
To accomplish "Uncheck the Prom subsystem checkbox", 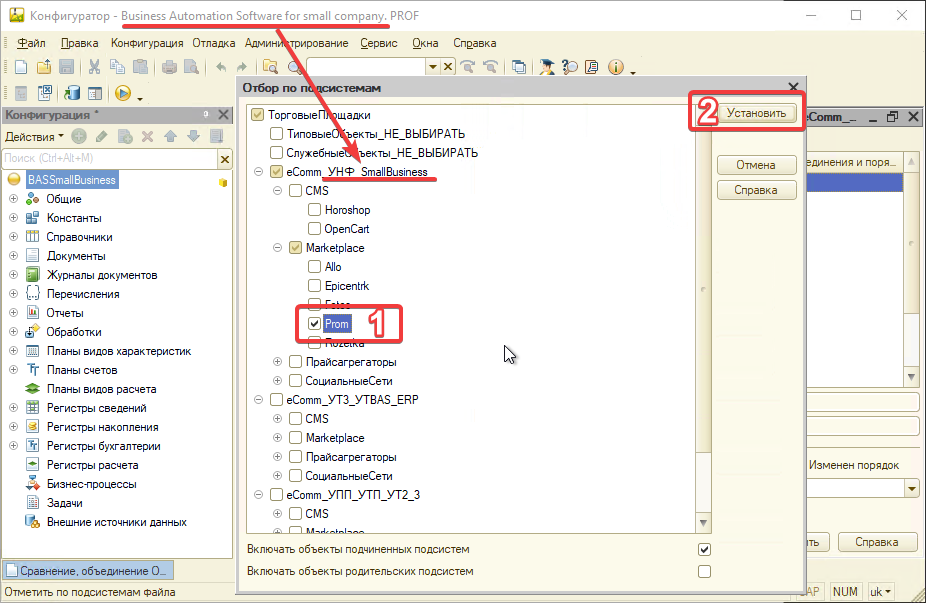I will 315,324.
